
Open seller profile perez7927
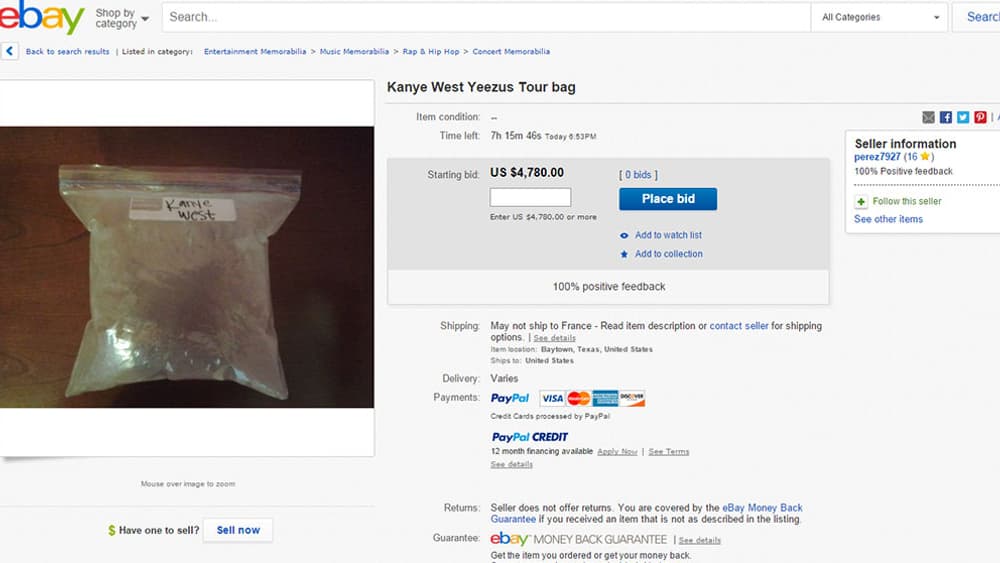(878, 157)
